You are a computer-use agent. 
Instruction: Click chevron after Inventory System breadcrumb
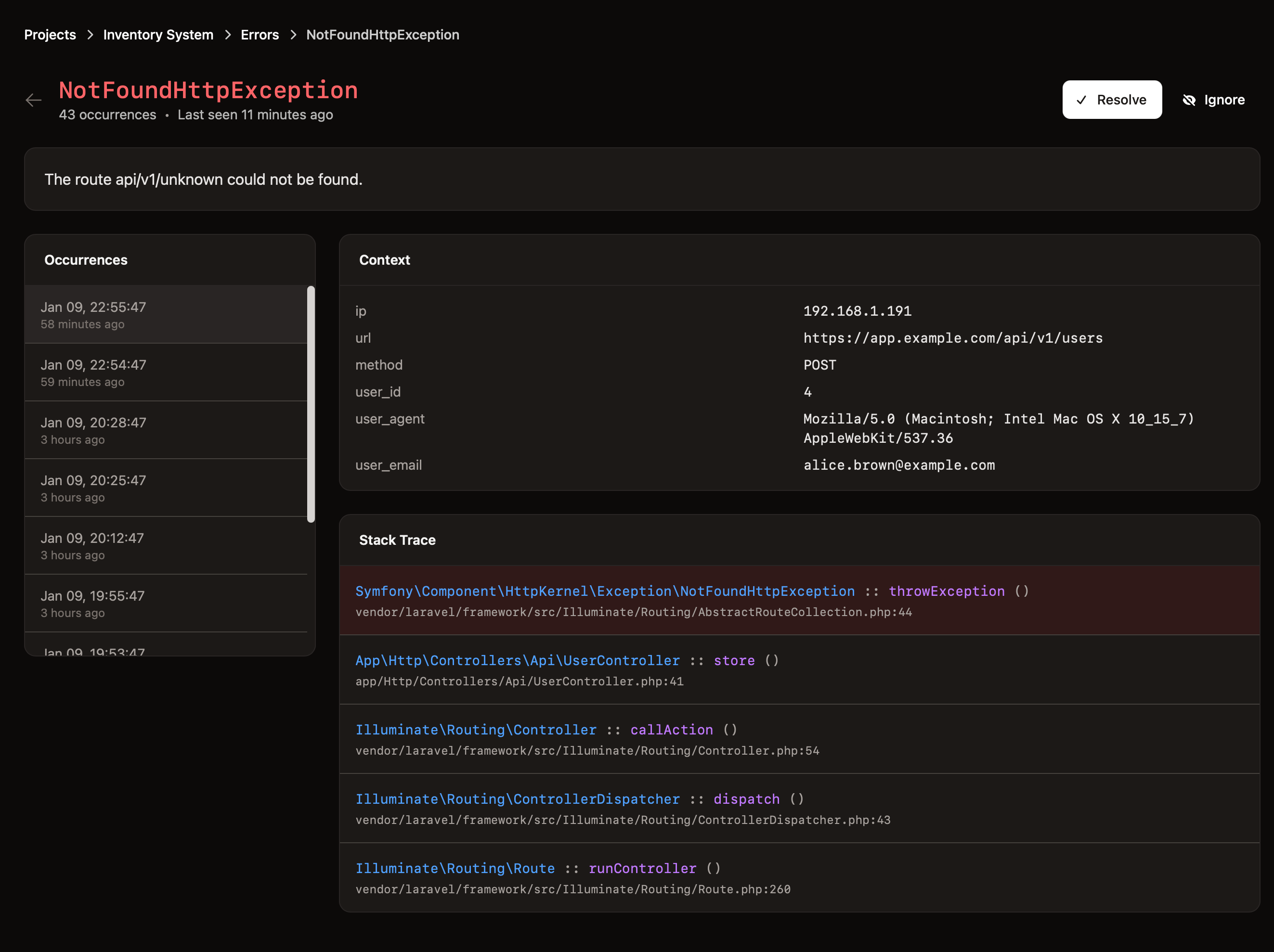(x=227, y=35)
